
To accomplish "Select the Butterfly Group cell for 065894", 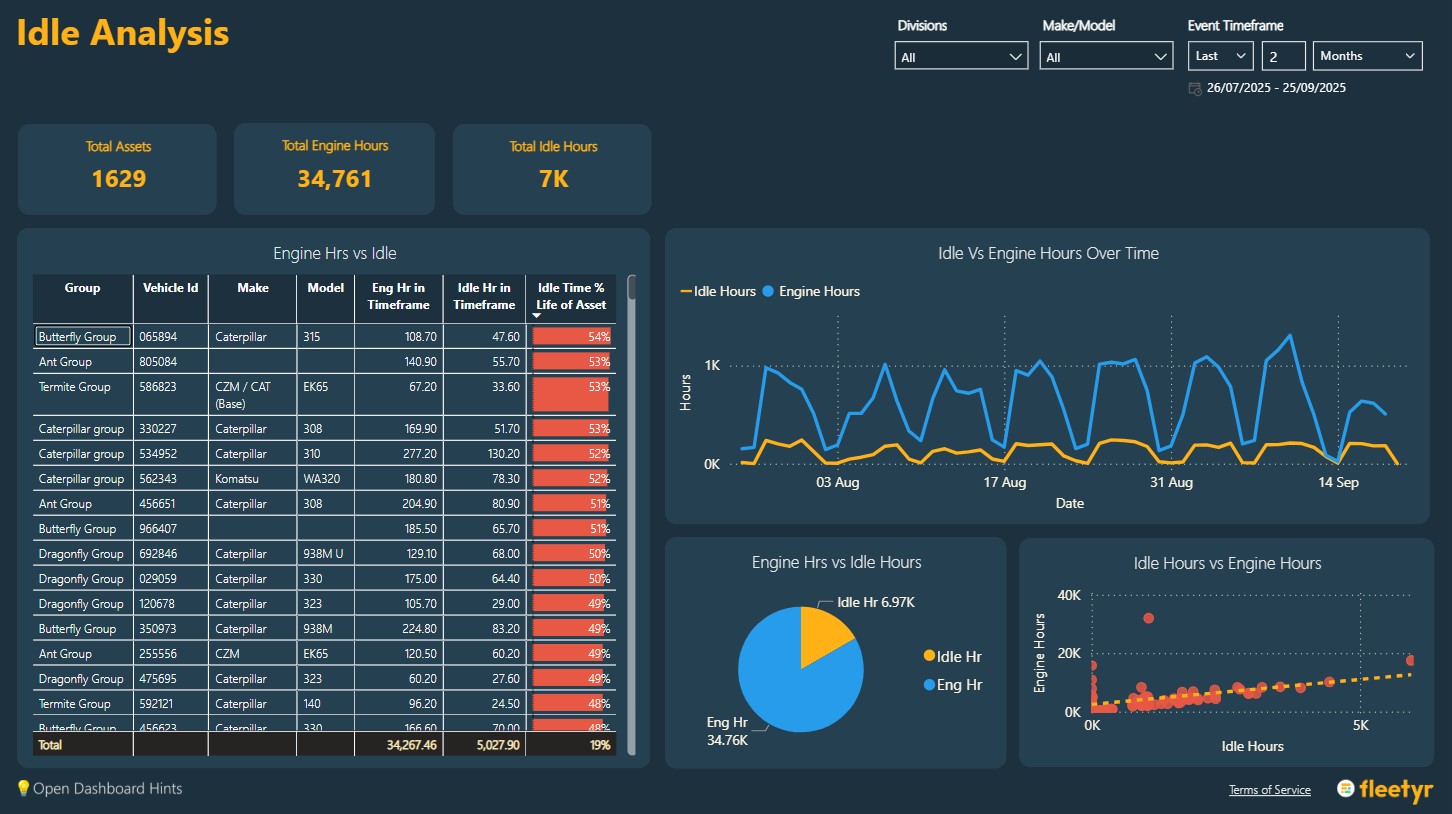I will (x=83, y=337).
